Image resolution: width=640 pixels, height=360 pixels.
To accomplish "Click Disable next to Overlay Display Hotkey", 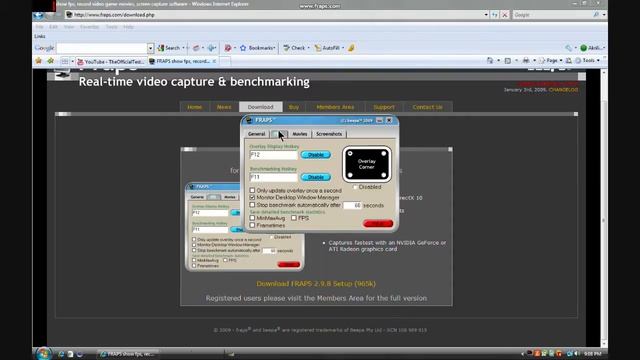I will pyautogui.click(x=316, y=155).
